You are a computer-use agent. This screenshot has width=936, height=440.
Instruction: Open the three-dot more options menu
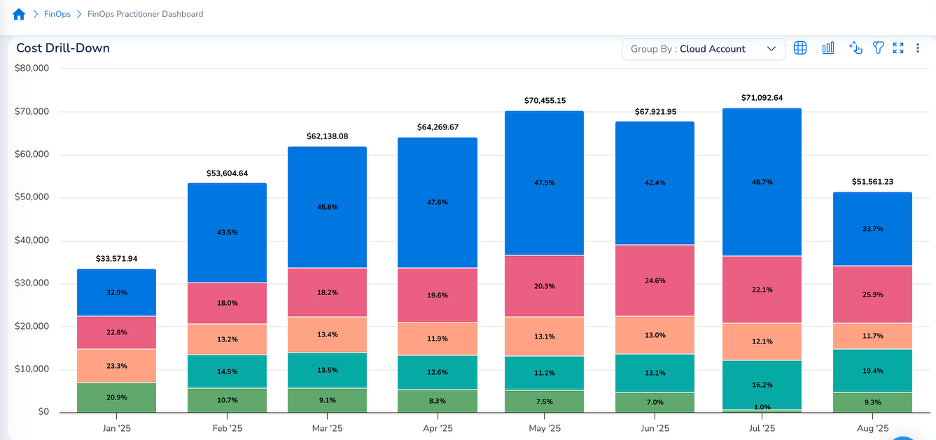[x=917, y=48]
